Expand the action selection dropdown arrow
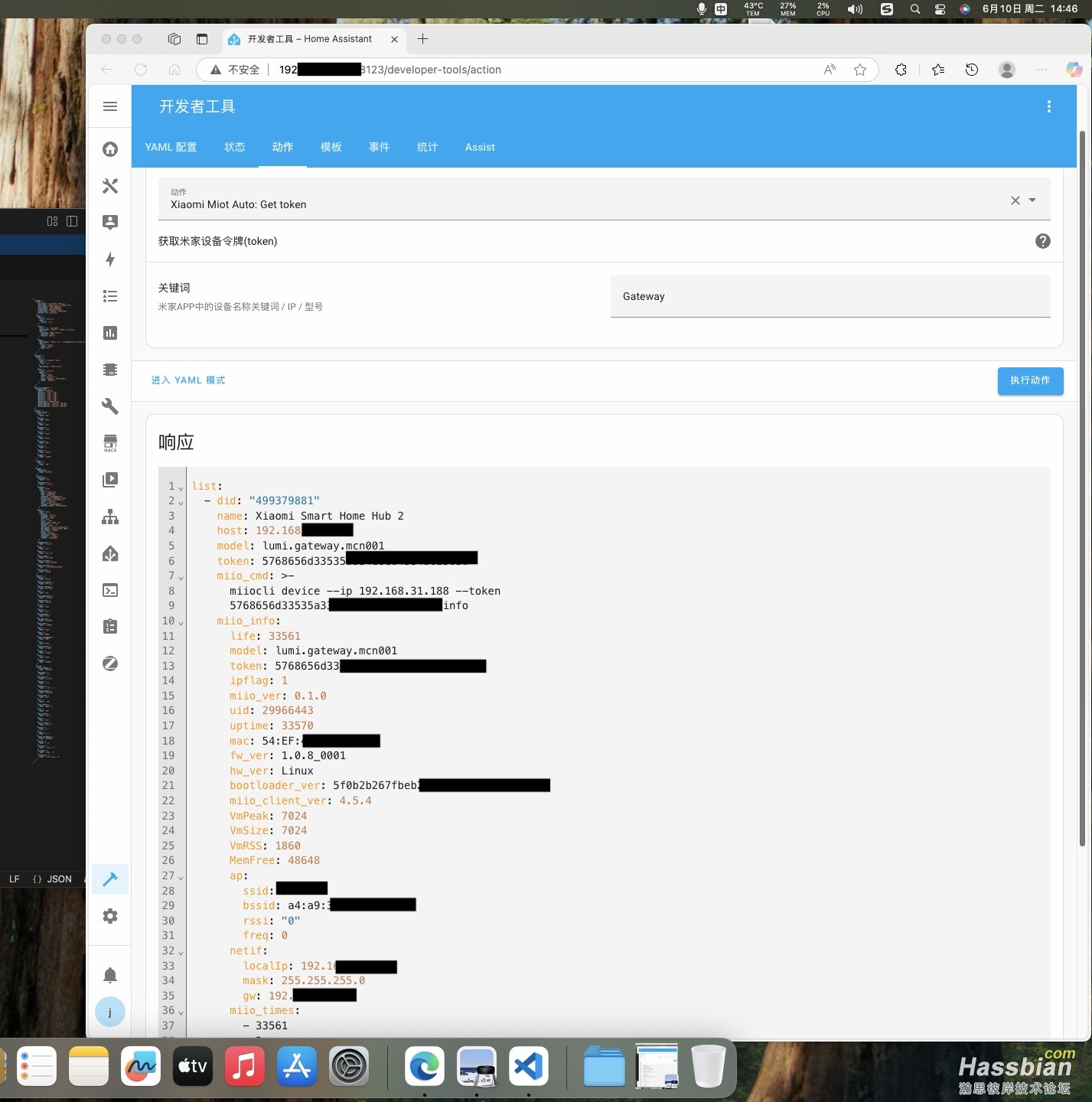The height and width of the screenshot is (1102, 1092). click(x=1032, y=201)
